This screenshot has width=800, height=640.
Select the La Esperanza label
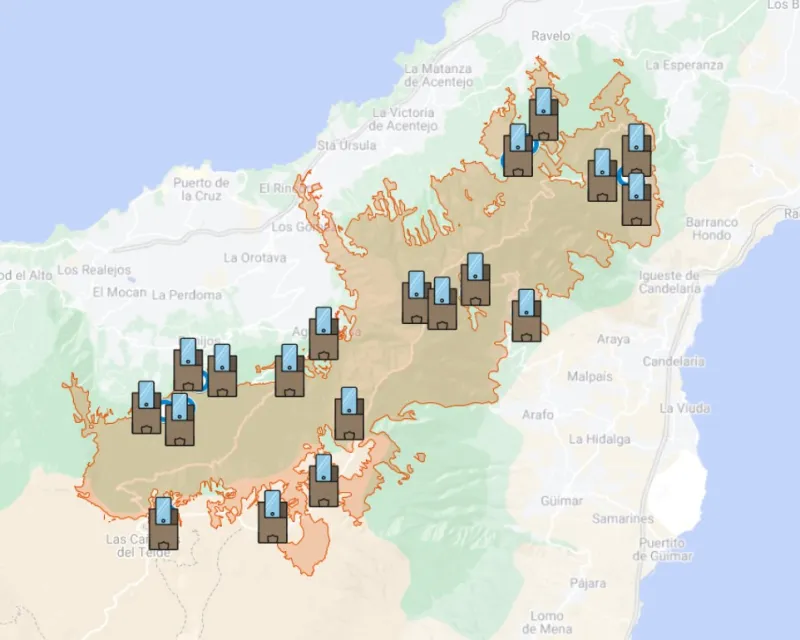tap(684, 65)
